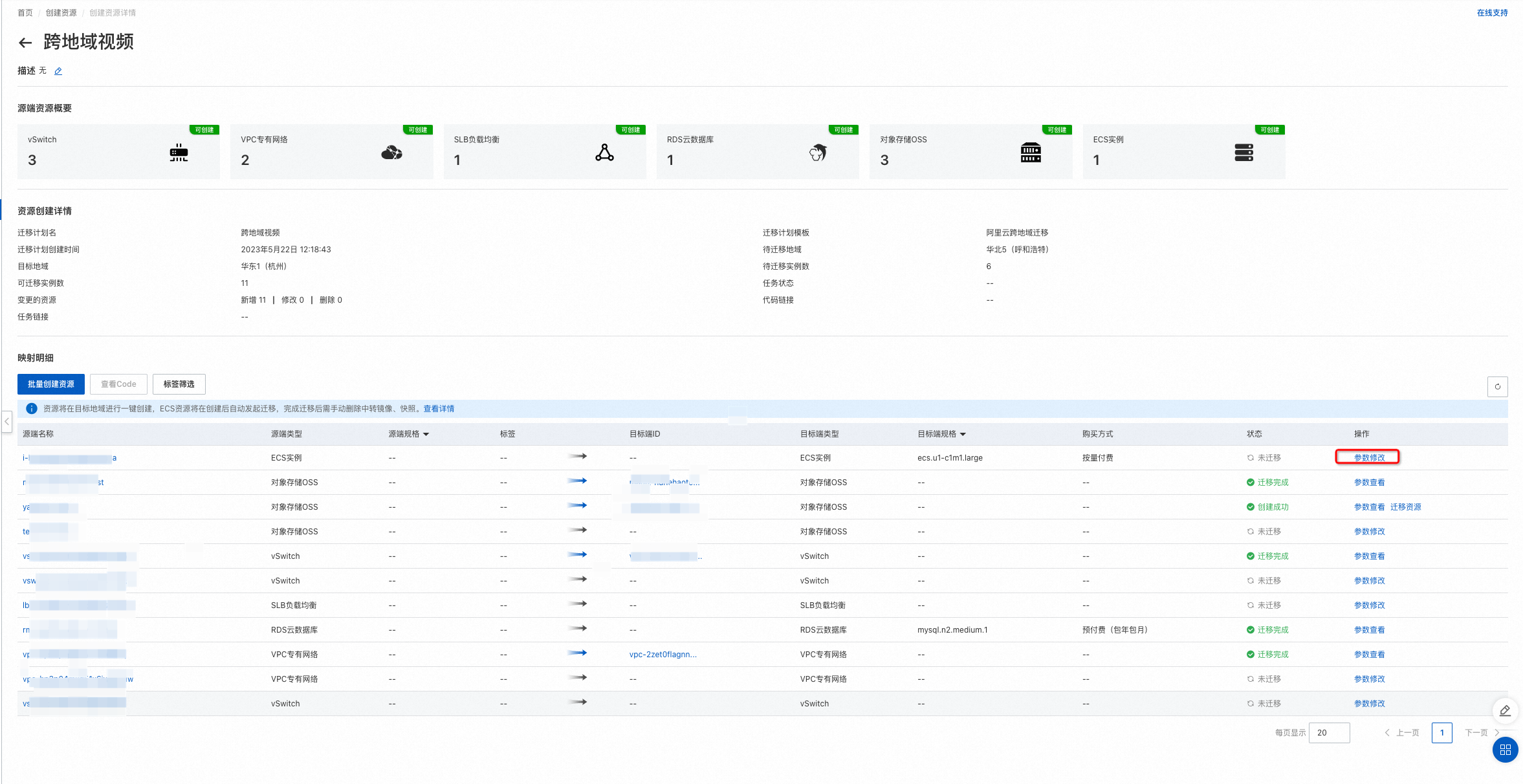
Task: Click source name link starting with lb
Action: [79, 605]
